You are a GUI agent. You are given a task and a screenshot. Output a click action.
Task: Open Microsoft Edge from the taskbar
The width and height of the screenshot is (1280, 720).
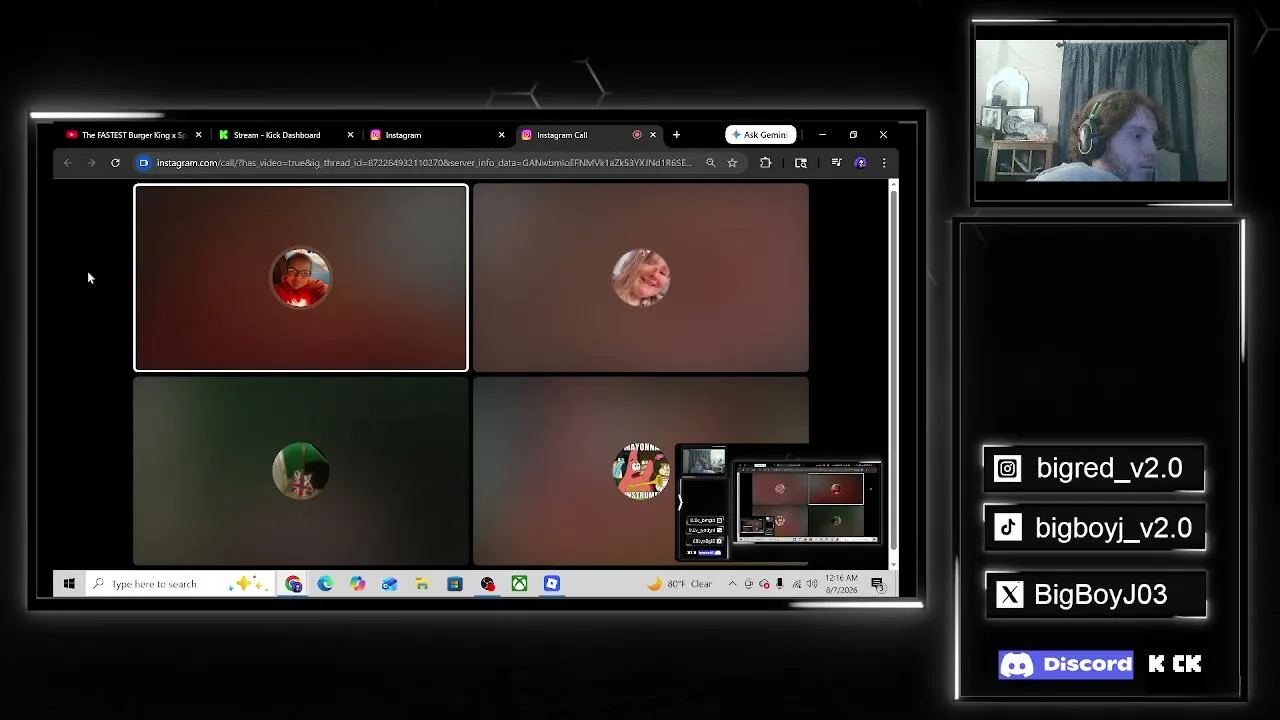(x=325, y=584)
